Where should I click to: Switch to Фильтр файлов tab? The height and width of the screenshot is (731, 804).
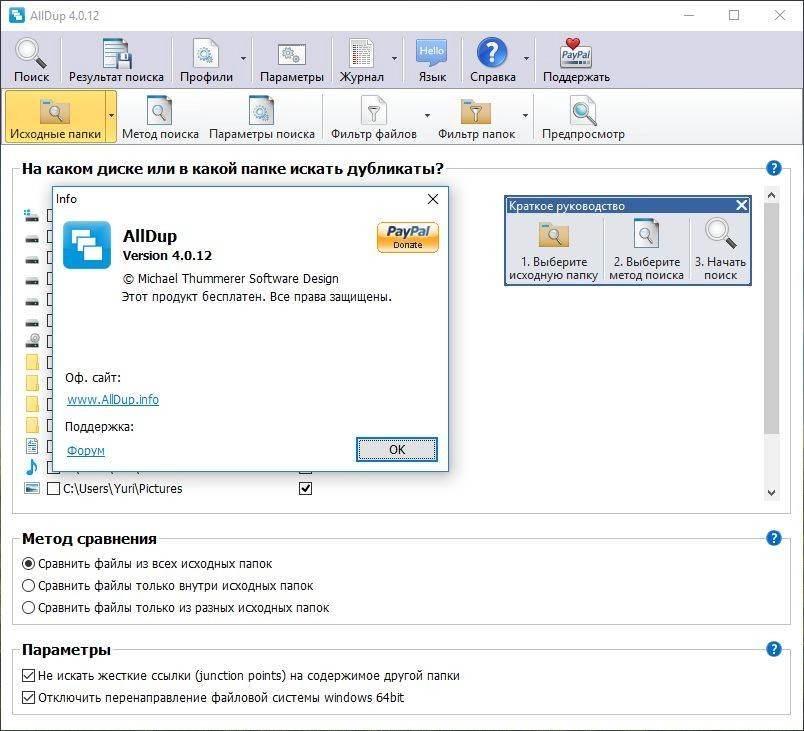374,117
